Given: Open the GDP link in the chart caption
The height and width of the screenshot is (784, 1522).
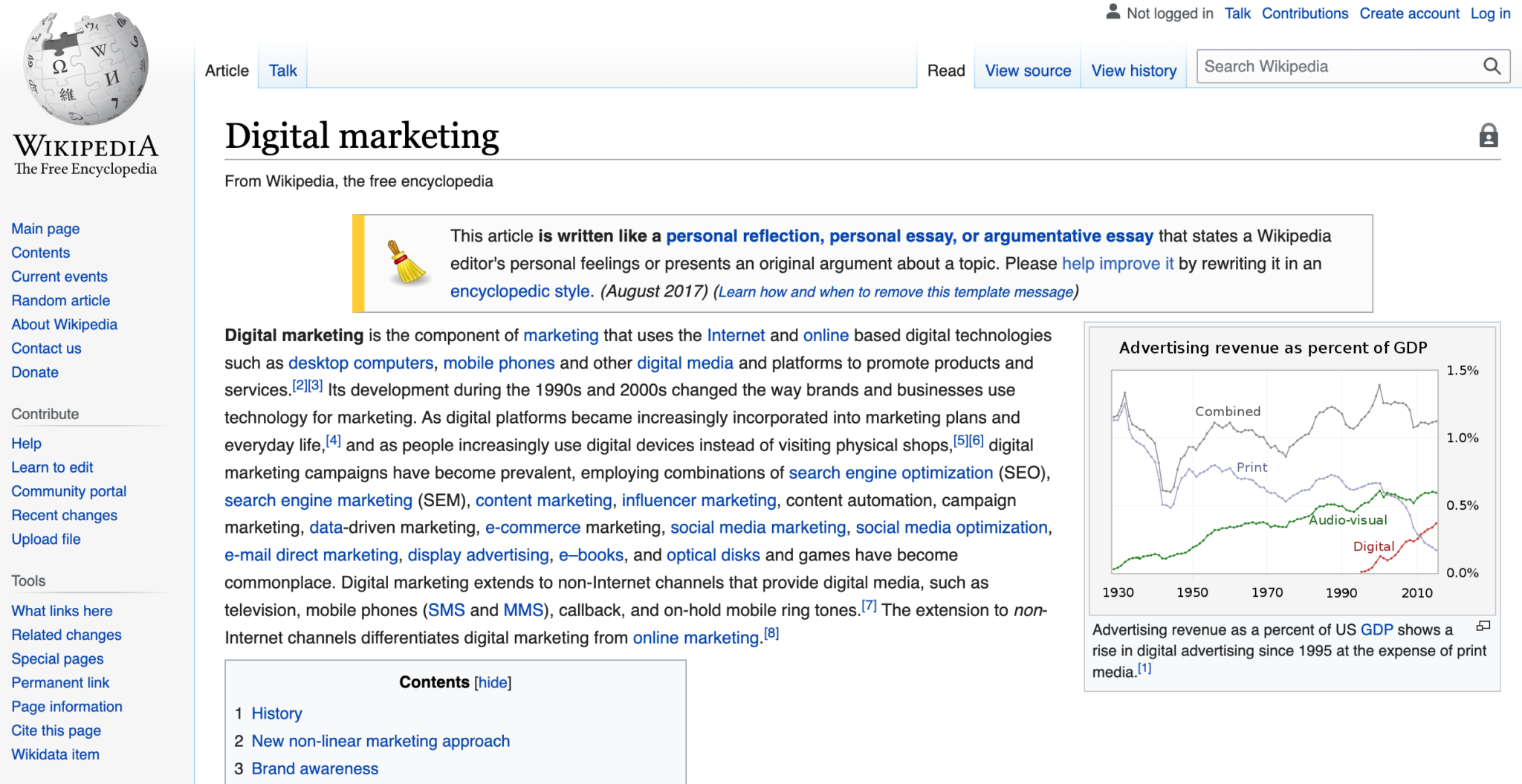Looking at the screenshot, I should [1376, 629].
